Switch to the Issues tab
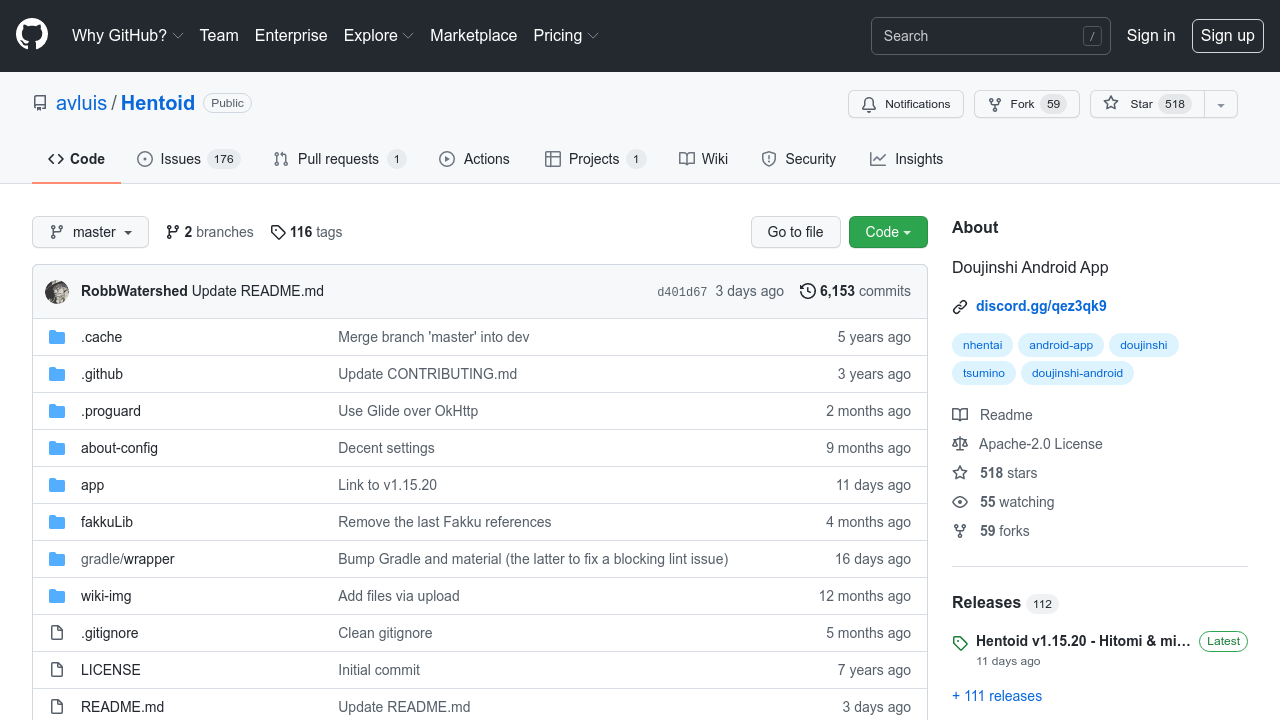The image size is (1280, 720). (x=188, y=159)
